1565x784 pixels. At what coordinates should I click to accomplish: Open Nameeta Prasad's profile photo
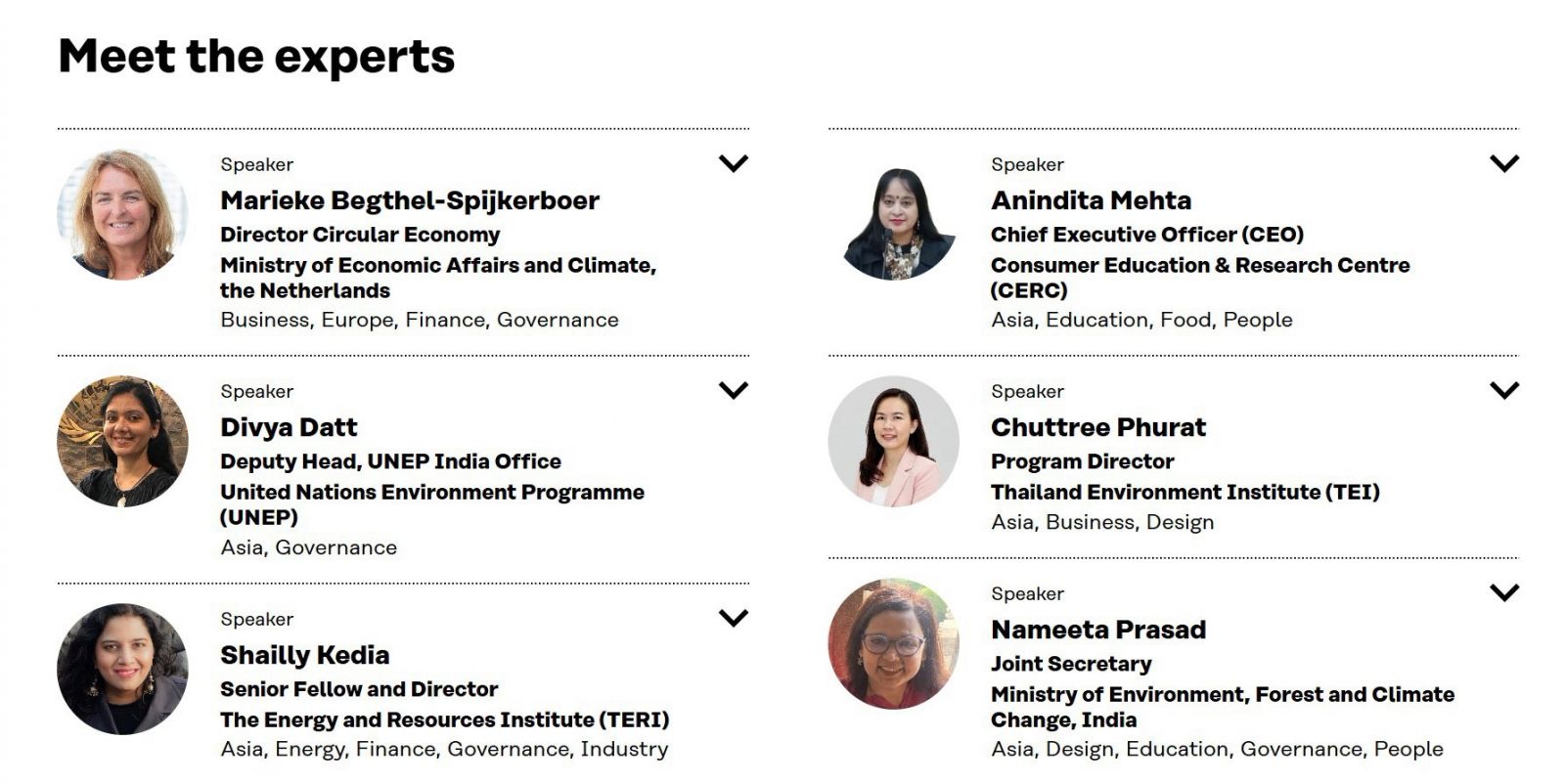893,643
